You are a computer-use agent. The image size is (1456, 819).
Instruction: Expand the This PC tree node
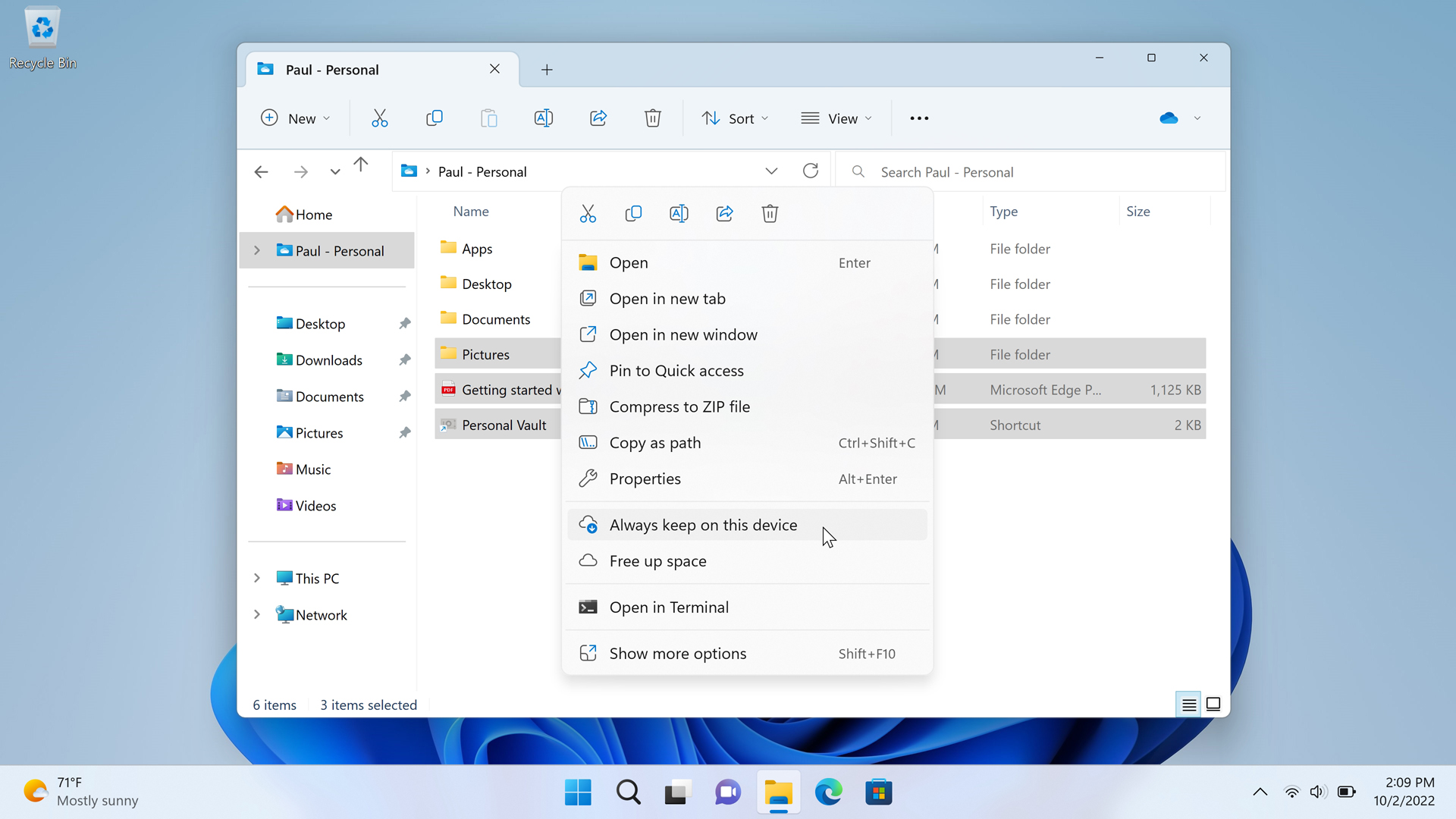[257, 579]
